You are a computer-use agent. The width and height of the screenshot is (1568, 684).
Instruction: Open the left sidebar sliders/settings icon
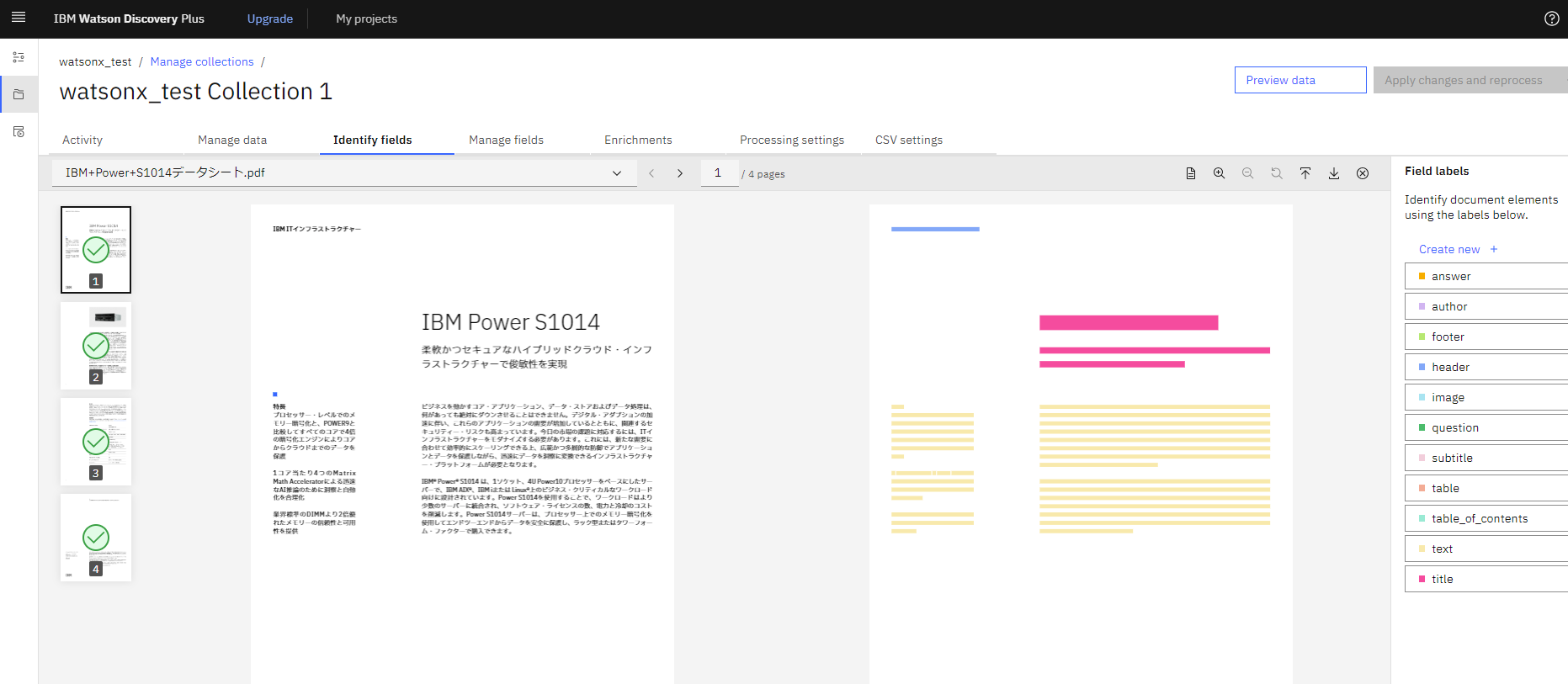click(19, 57)
